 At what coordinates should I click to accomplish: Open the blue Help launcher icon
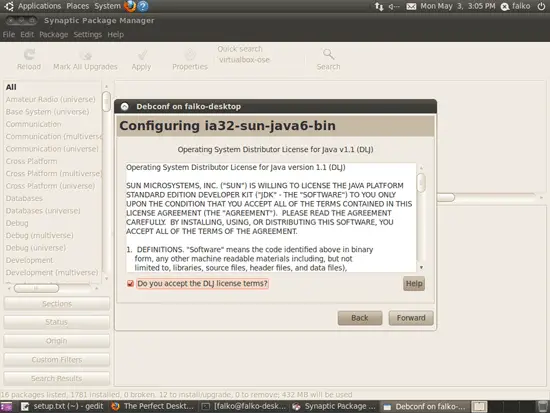click(x=143, y=6)
